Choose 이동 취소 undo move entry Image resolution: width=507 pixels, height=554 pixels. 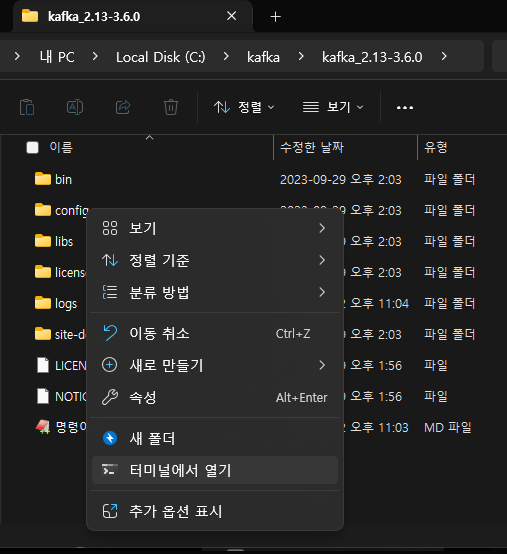pyautogui.click(x=215, y=333)
